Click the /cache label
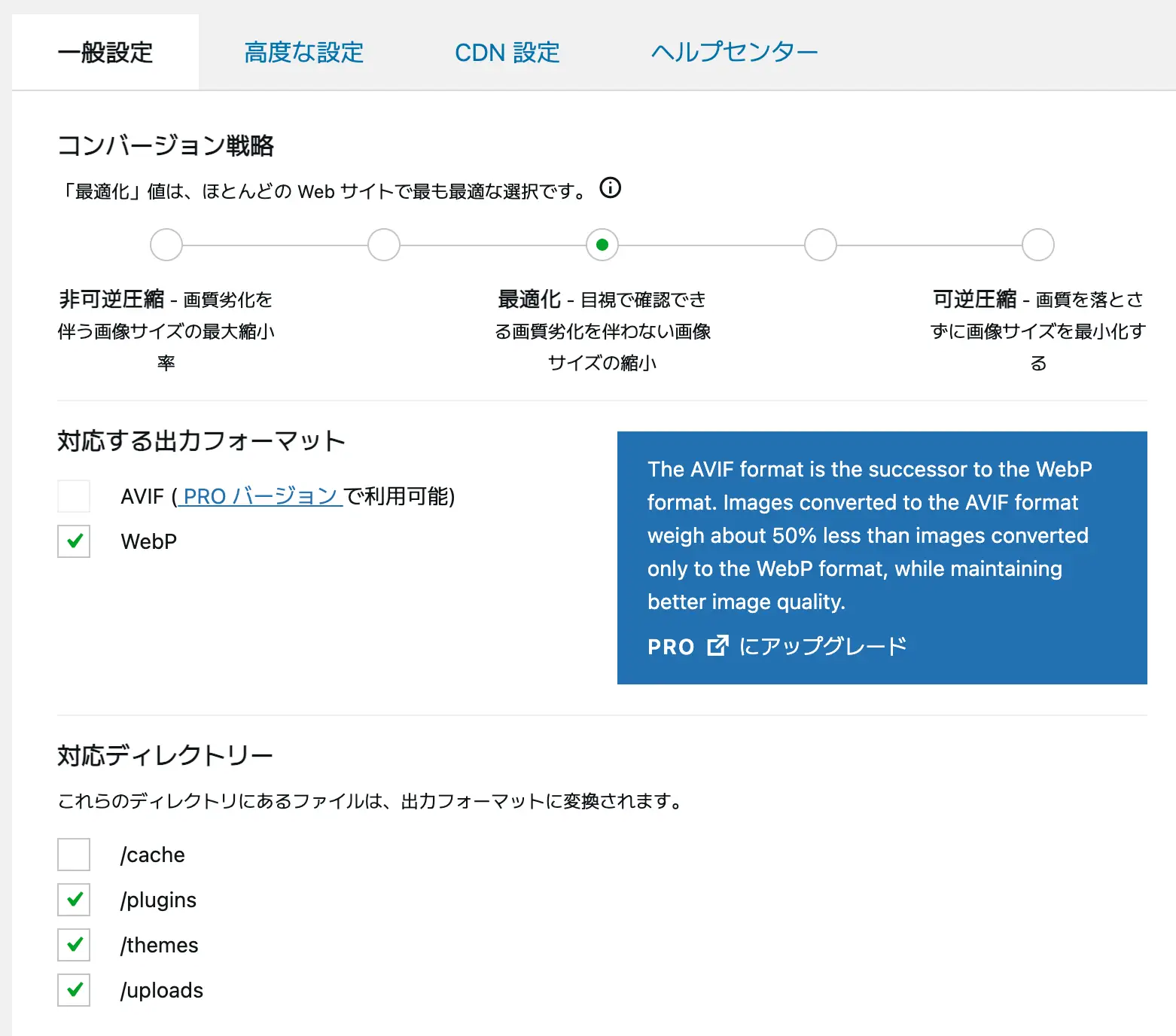This screenshot has height=1036, width=1176. tap(153, 855)
